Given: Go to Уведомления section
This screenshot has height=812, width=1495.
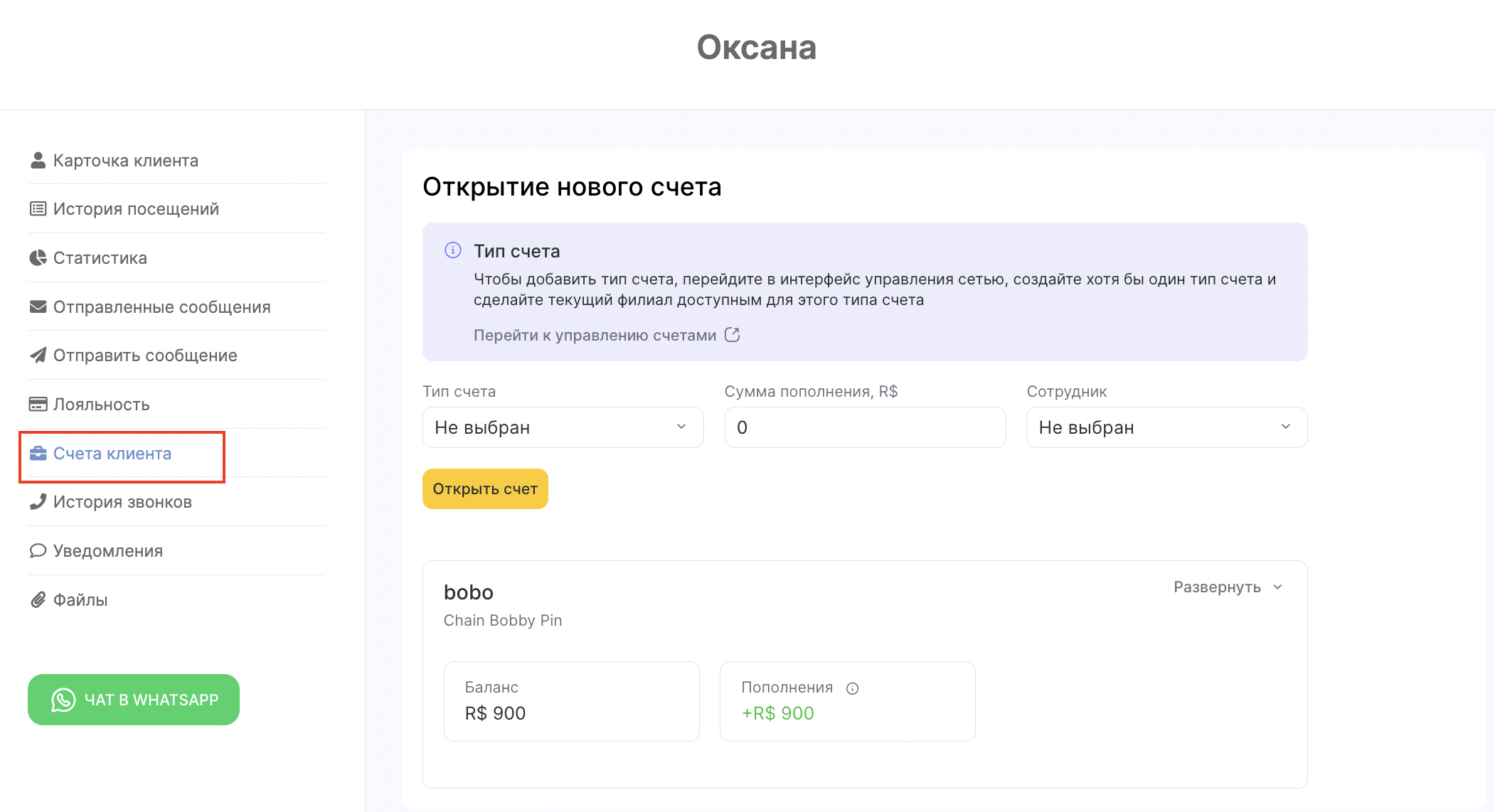Looking at the screenshot, I should [x=107, y=551].
